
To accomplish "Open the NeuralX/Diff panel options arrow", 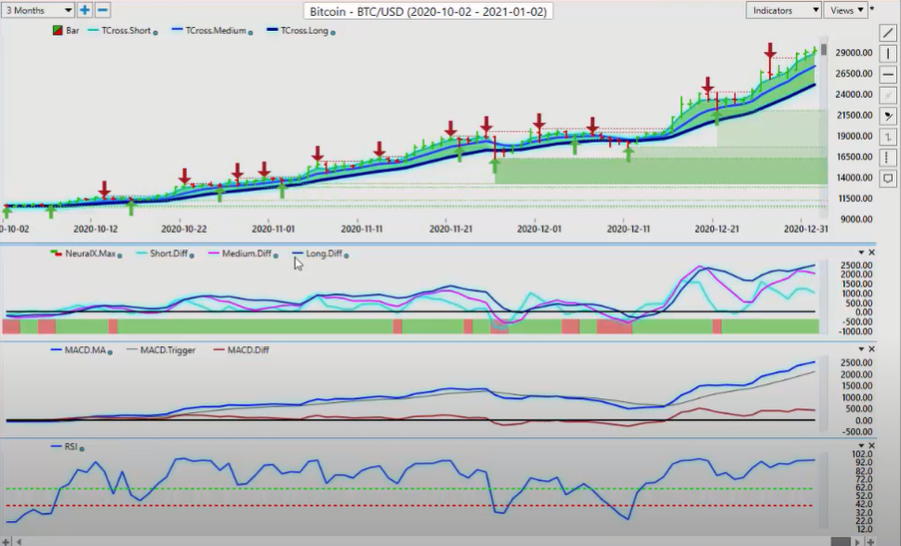I will point(861,252).
